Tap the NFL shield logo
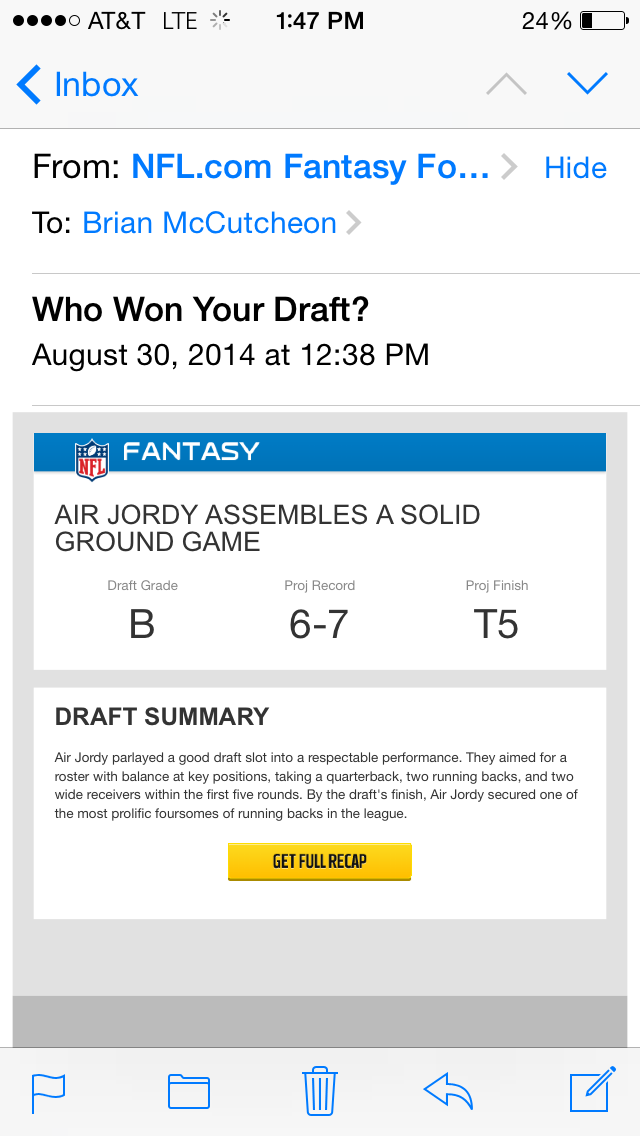Image resolution: width=640 pixels, height=1136 pixels. [x=91, y=459]
